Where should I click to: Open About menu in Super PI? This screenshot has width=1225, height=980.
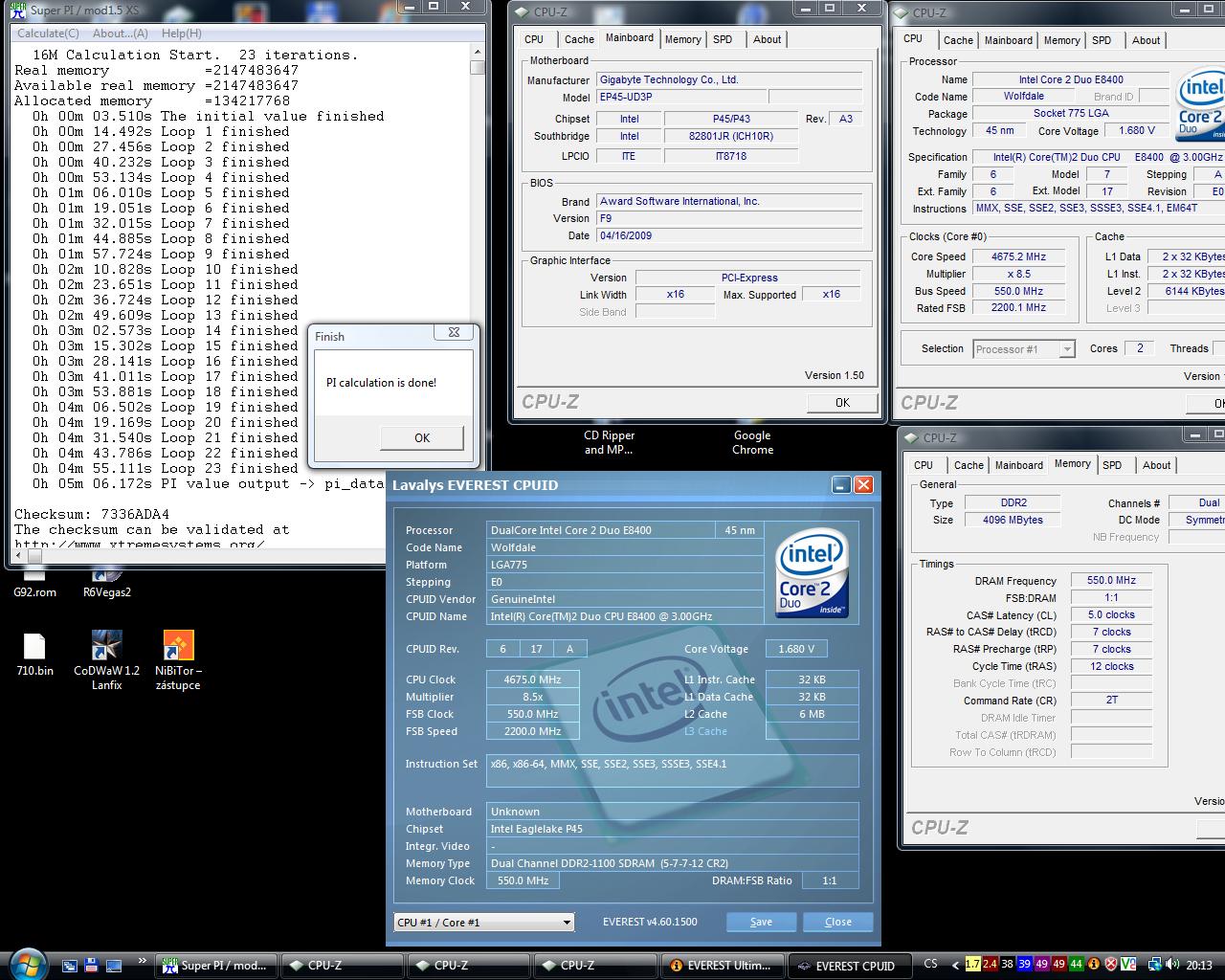(x=121, y=33)
